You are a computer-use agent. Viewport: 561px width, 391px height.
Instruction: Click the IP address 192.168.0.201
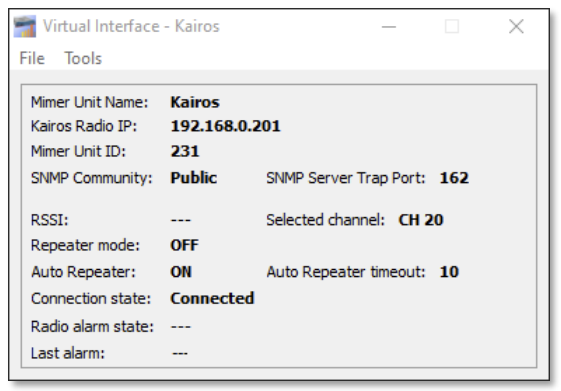[x=225, y=126]
